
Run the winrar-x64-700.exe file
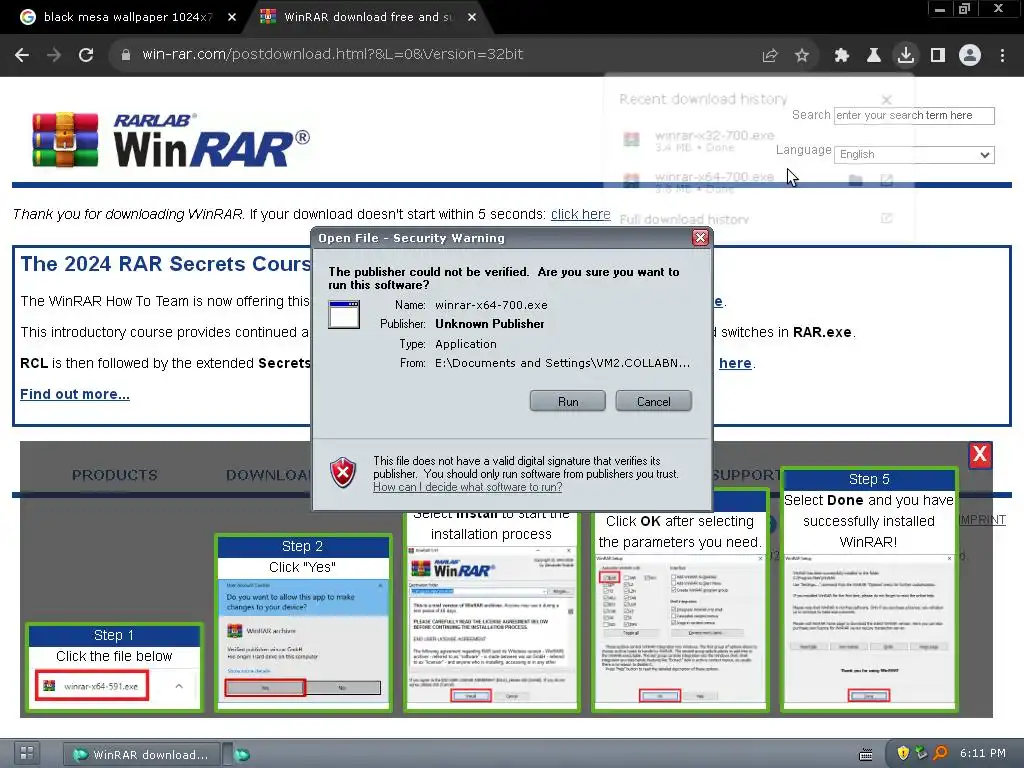tap(568, 402)
